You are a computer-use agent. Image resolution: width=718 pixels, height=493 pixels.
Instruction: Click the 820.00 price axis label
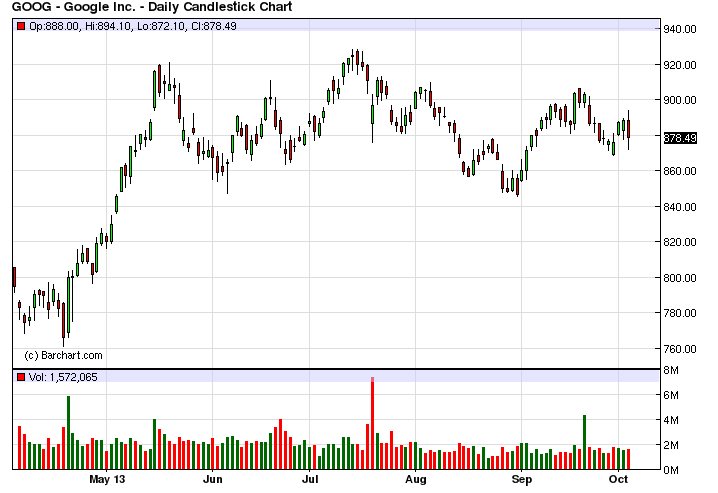680,242
